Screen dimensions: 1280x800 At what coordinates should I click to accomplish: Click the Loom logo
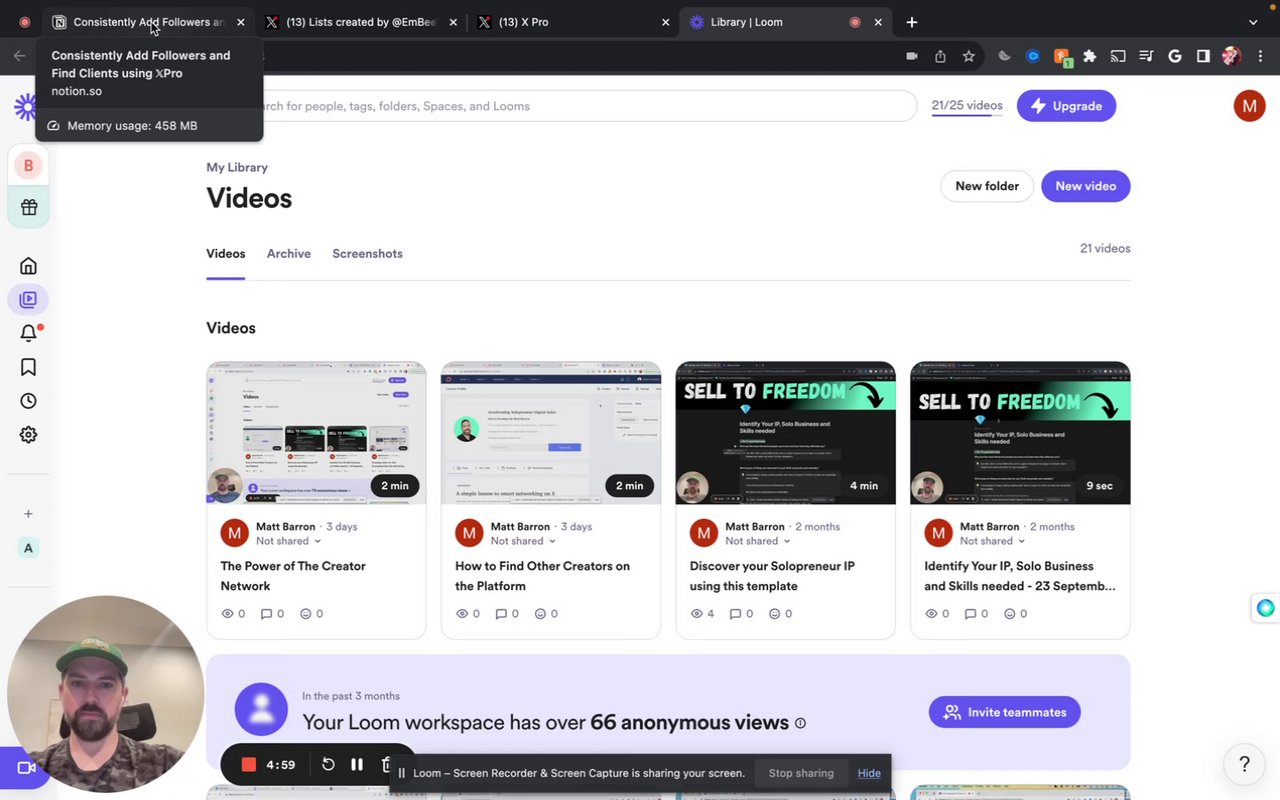click(x=25, y=107)
